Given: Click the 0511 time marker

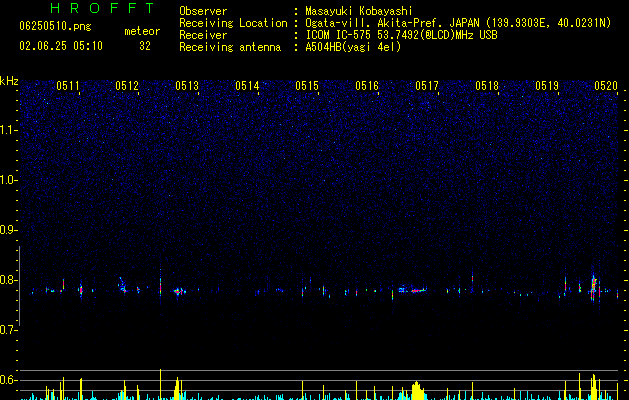Looking at the screenshot, I should (x=67, y=86).
